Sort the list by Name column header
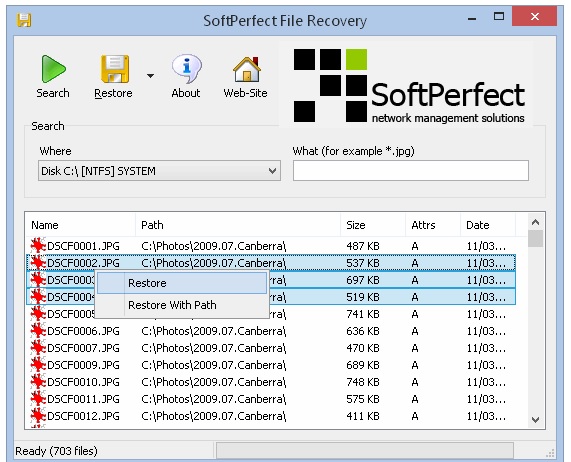This screenshot has height=462, width=571. (x=80, y=225)
